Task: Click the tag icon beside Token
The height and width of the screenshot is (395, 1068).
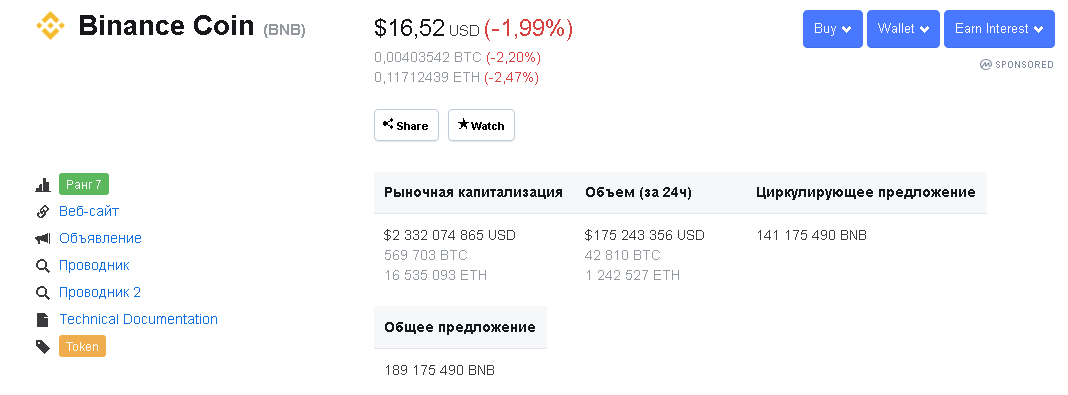Action: coord(43,347)
